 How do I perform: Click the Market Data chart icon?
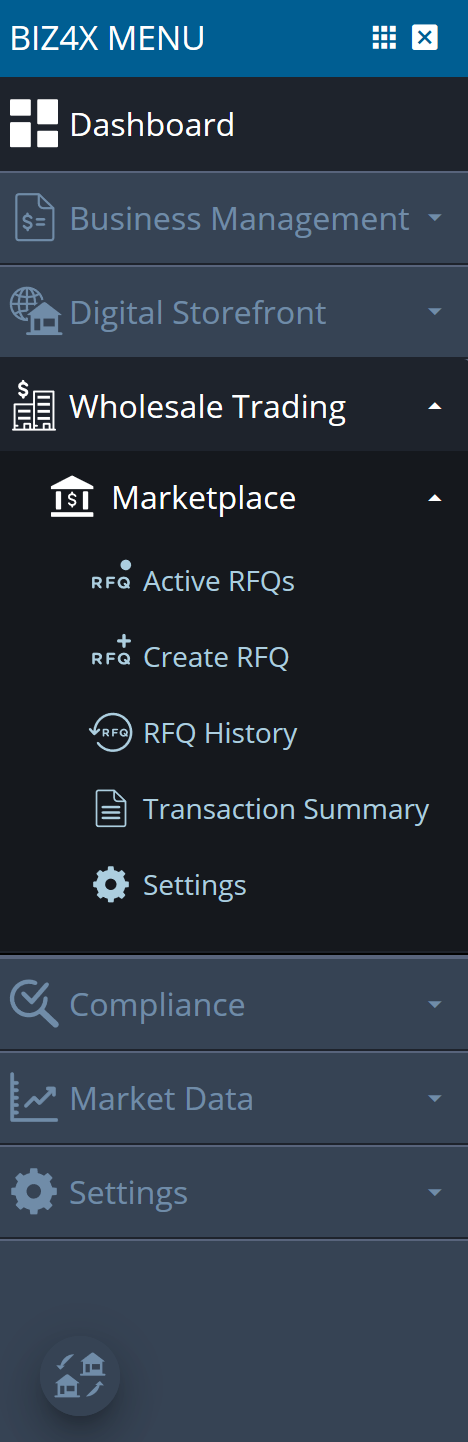coord(34,1098)
